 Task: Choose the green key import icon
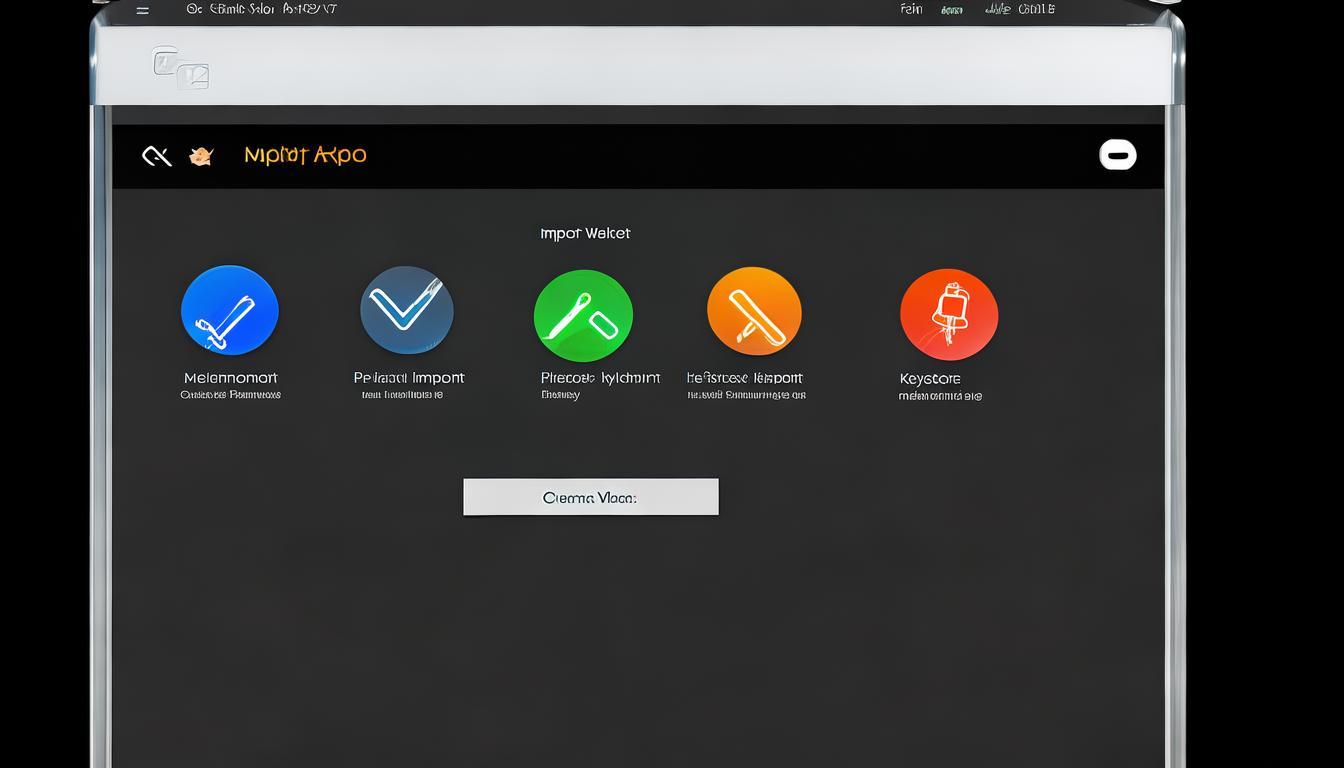point(583,315)
